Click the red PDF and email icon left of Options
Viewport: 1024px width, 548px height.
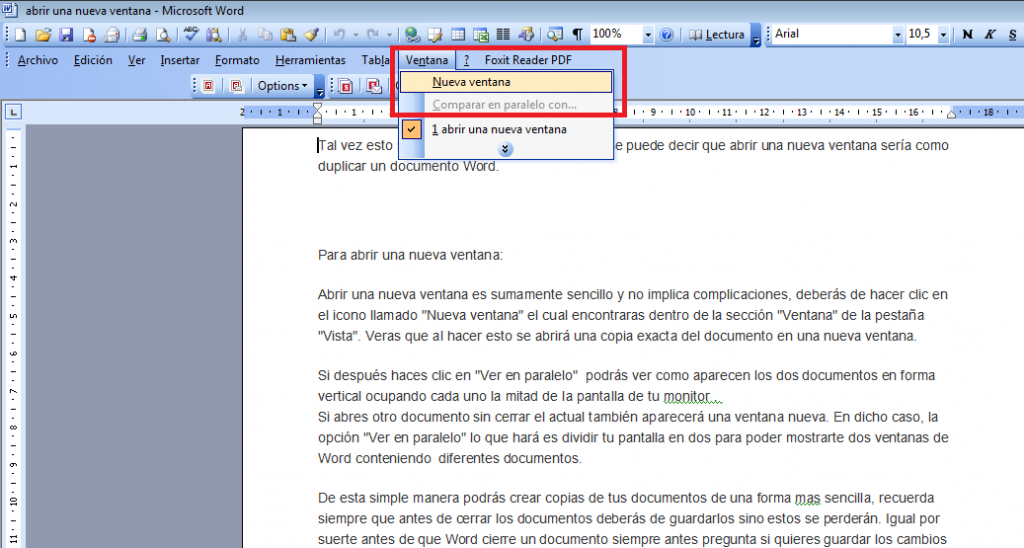pyautogui.click(x=236, y=86)
